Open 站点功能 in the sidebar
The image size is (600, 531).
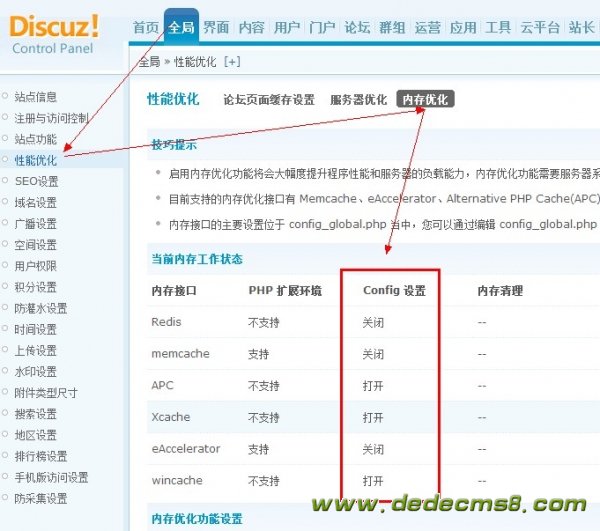click(35, 139)
